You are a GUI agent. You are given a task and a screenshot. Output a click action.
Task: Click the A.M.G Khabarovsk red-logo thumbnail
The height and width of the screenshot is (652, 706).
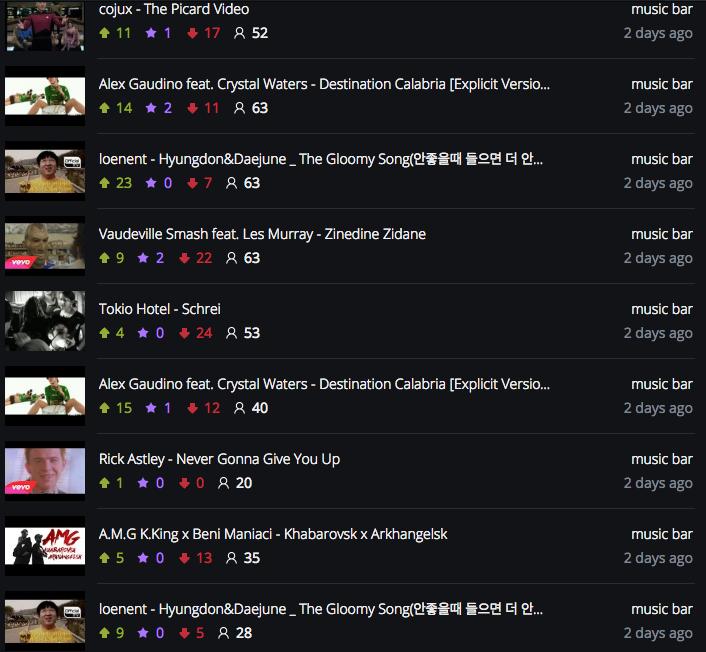coord(44,545)
